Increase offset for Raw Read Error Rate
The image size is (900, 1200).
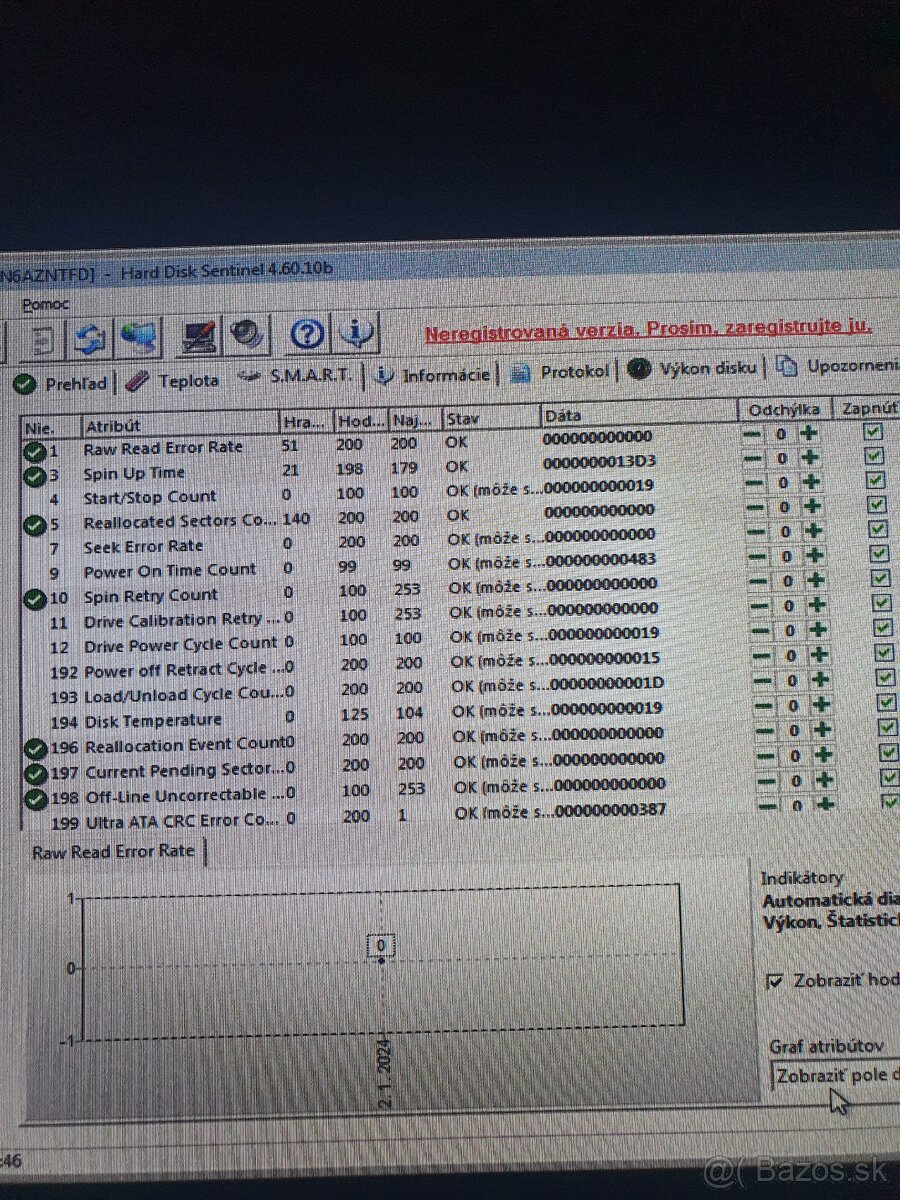pyautogui.click(x=809, y=433)
